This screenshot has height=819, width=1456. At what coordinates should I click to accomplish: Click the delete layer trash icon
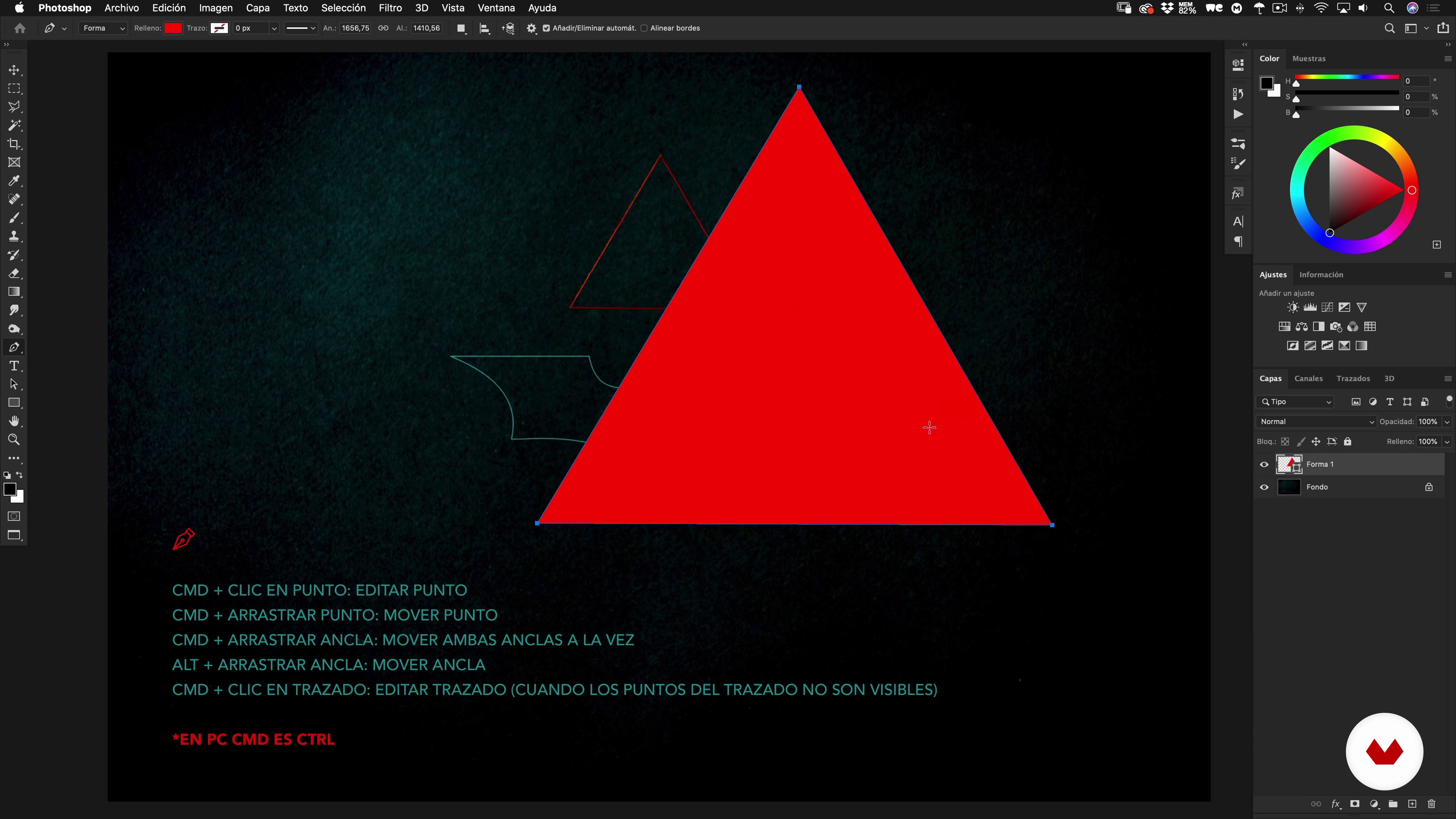point(1431,804)
